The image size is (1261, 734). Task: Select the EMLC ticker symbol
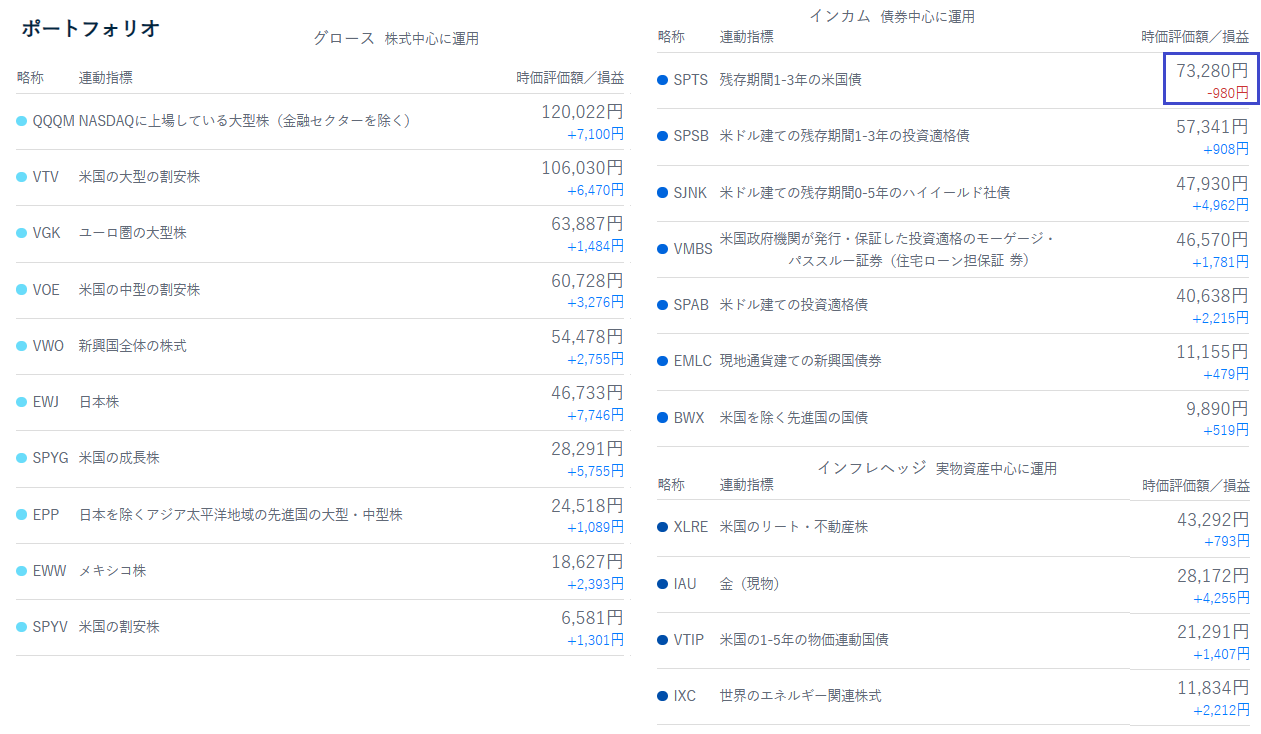[x=692, y=360]
